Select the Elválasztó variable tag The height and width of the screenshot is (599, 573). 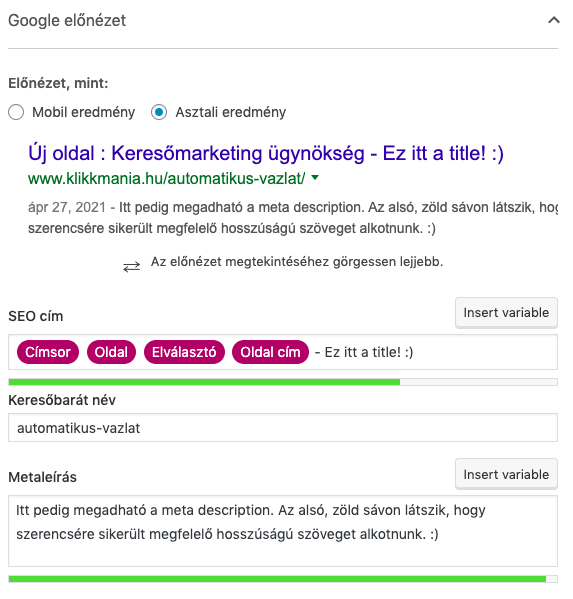coord(184,352)
